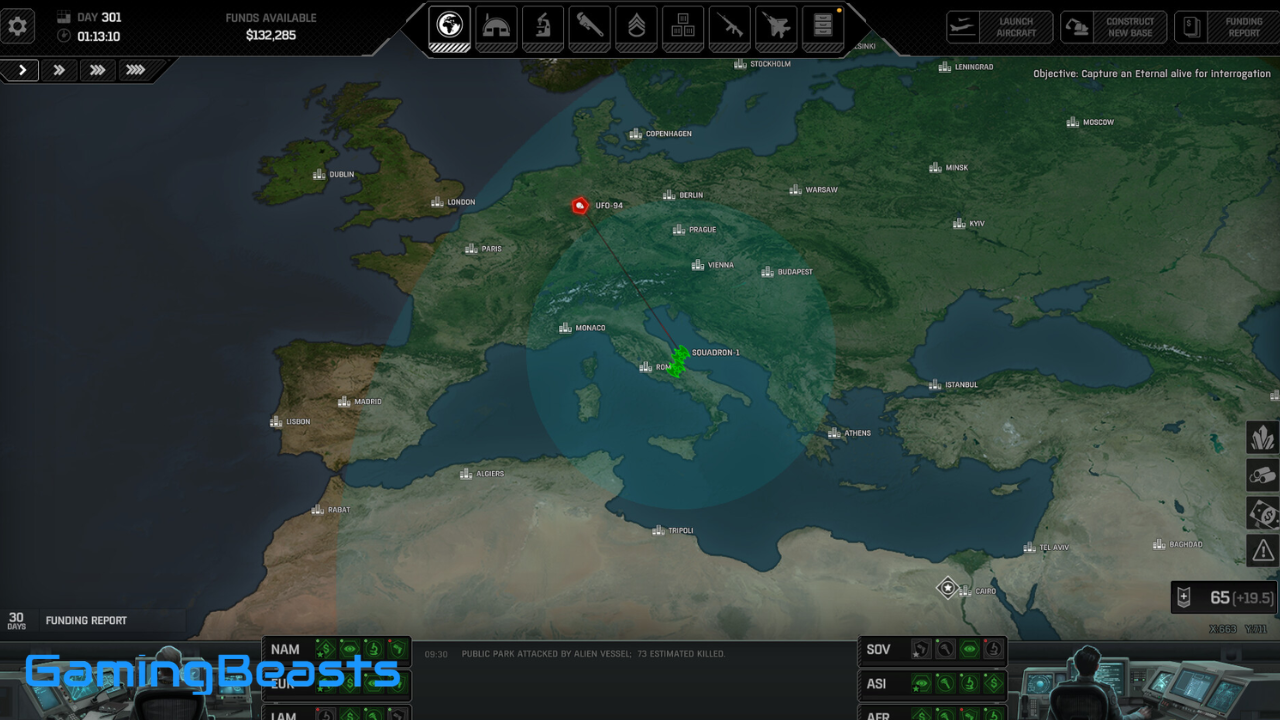Open the Engineering wrench tab
Screen dimensions: 1280x720
(590, 27)
